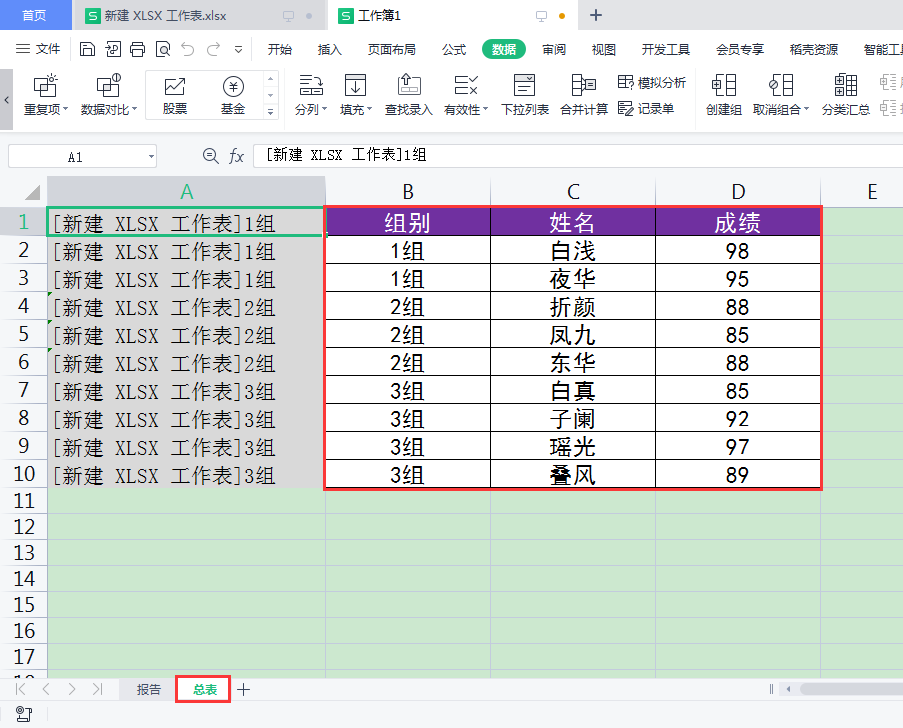
Task: Click the 取消组合 ungroup tool
Action: (x=781, y=94)
